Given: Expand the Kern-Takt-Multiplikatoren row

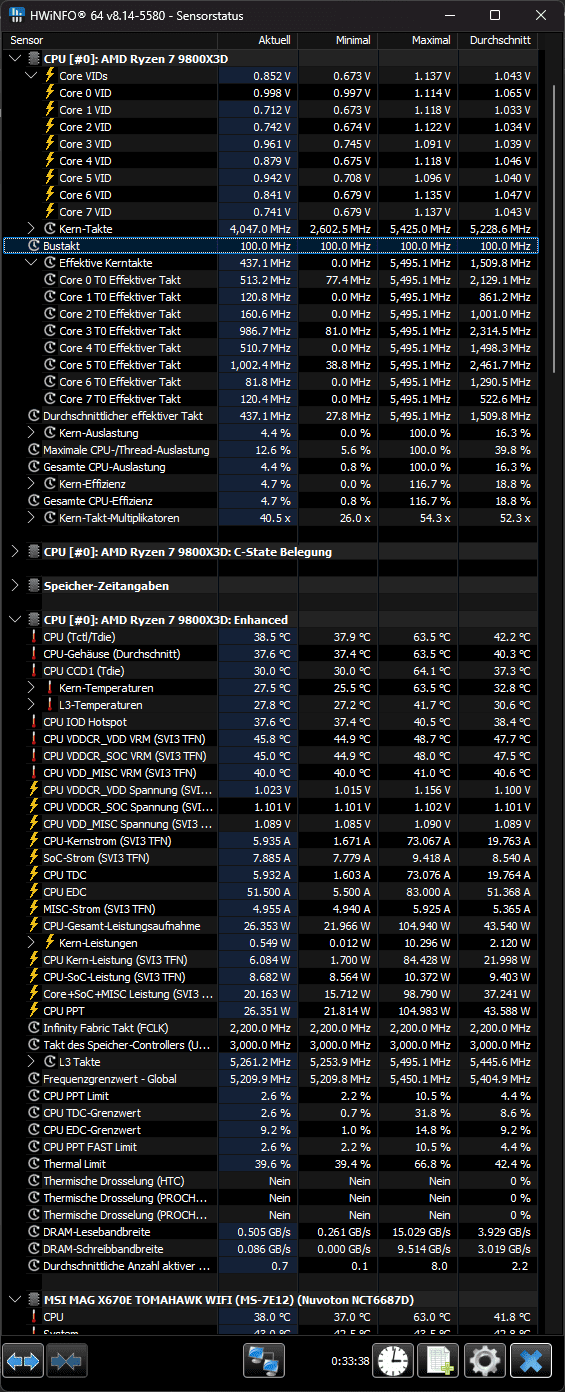Looking at the screenshot, I should point(30,518).
